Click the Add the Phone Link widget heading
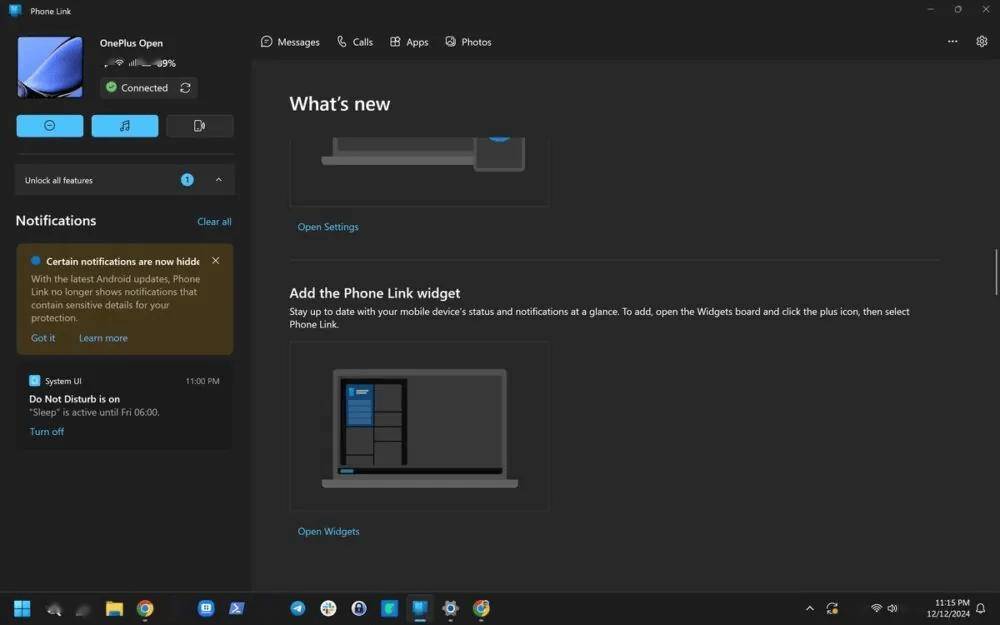The width and height of the screenshot is (1000, 625). point(375,293)
